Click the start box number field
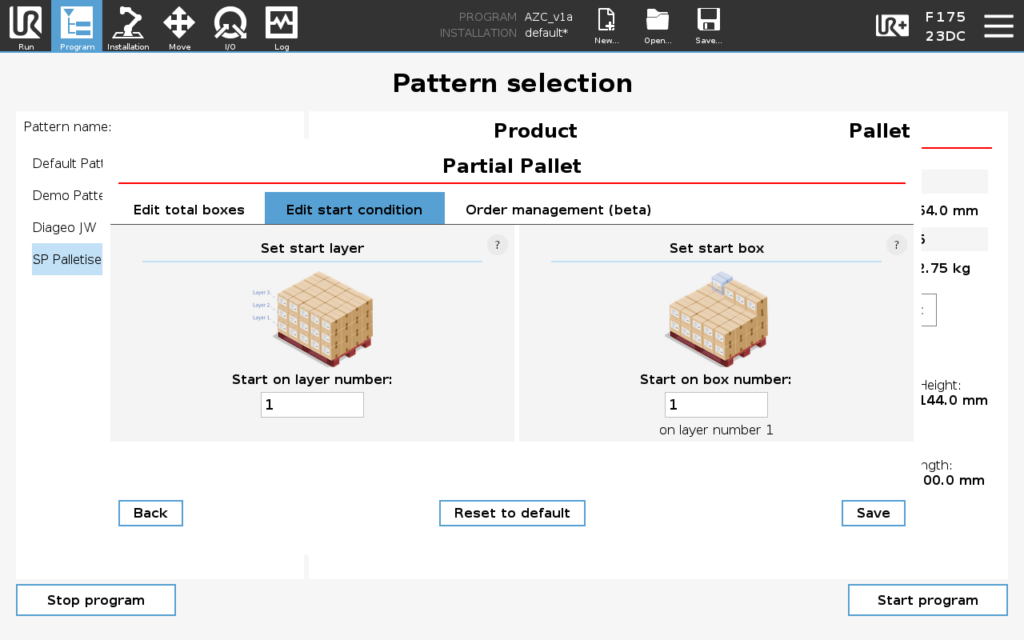1024x640 pixels. click(x=716, y=405)
